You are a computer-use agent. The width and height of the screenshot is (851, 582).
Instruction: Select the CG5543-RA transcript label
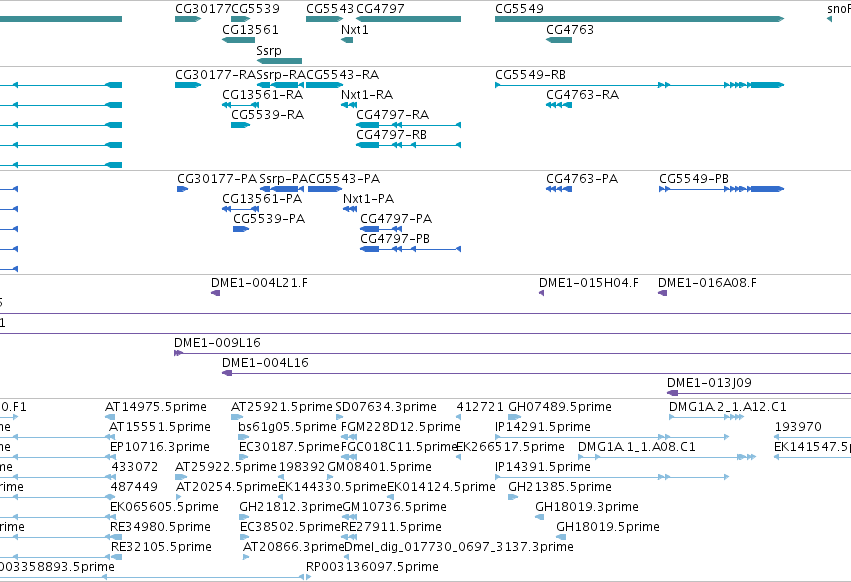(342, 75)
